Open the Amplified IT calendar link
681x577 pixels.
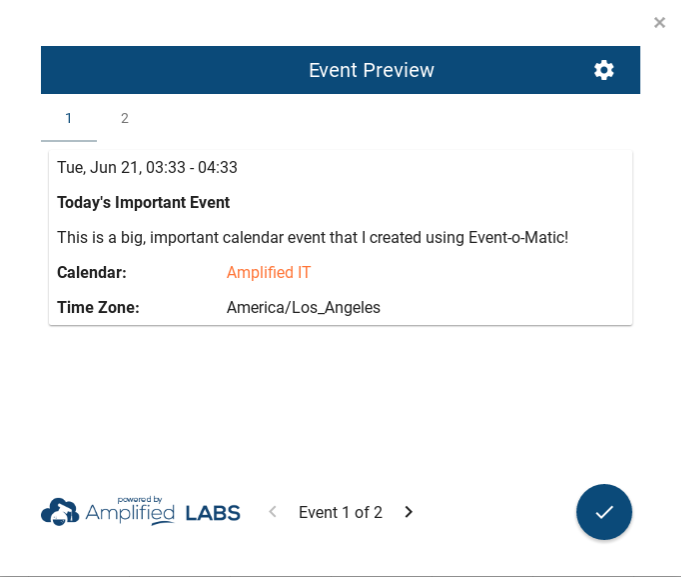(x=268, y=272)
